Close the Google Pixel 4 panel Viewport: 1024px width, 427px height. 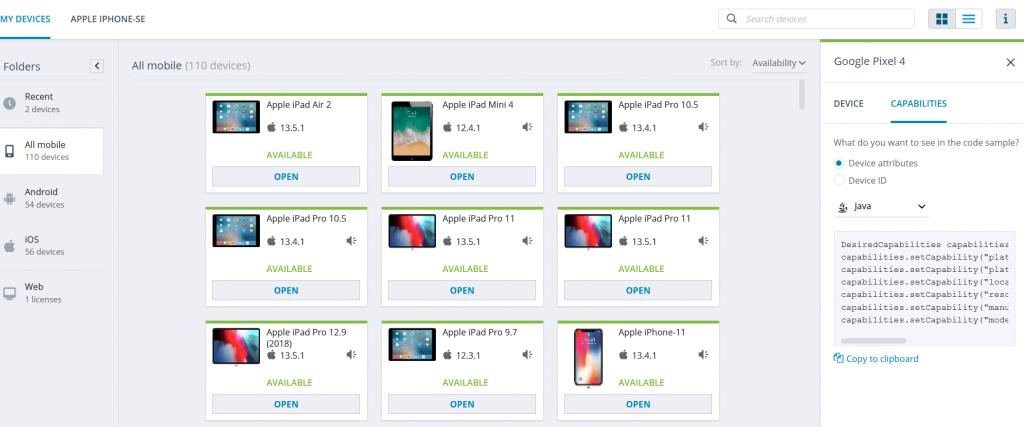click(1010, 62)
